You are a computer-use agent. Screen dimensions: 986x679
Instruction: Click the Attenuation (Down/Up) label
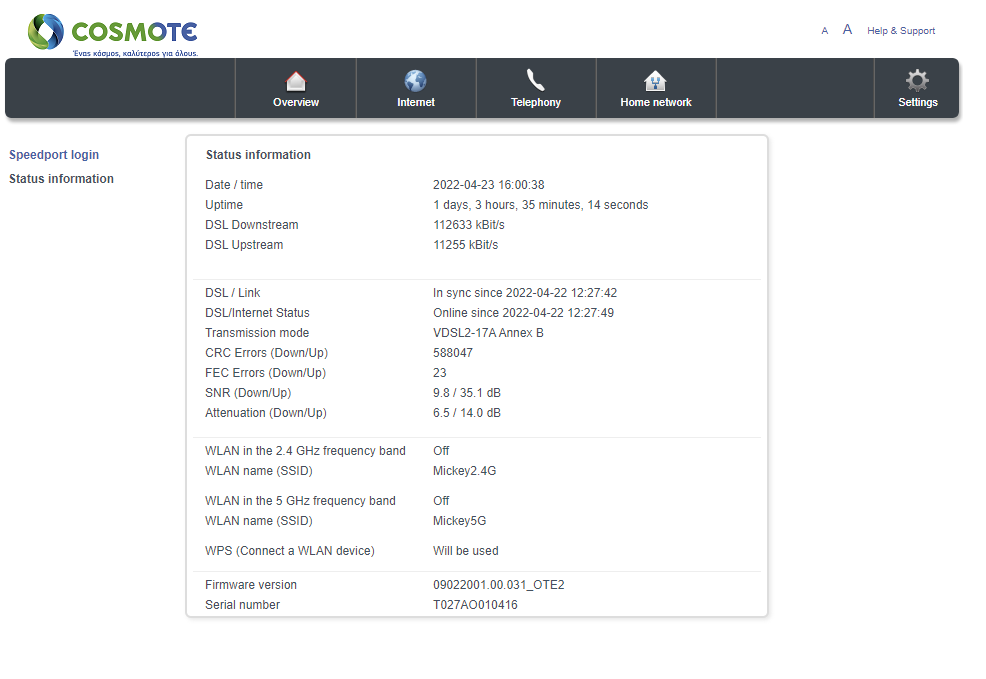[x=266, y=414]
